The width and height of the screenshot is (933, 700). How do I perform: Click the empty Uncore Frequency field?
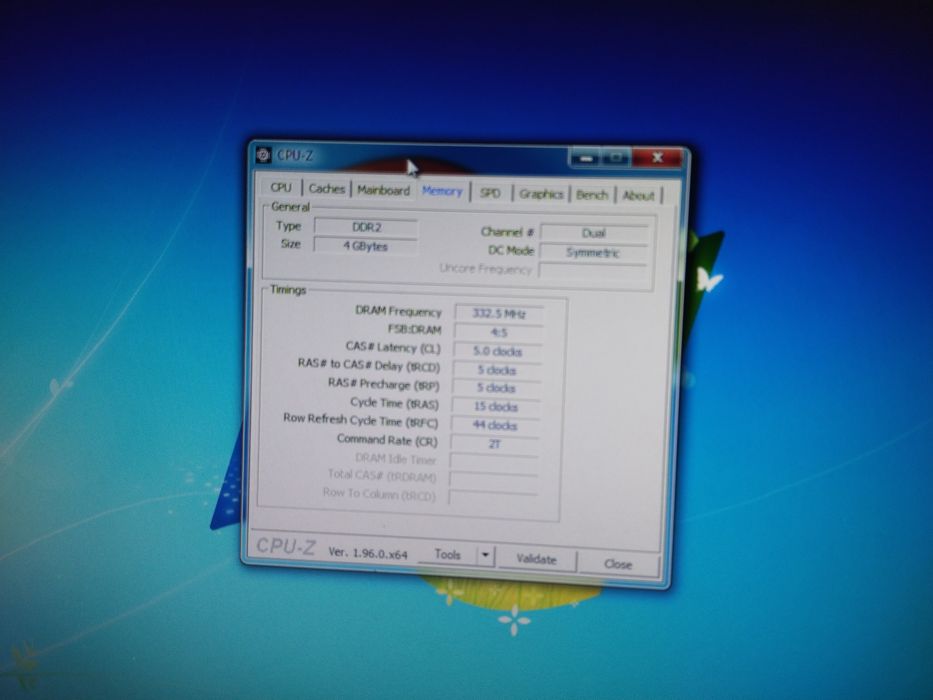[592, 271]
